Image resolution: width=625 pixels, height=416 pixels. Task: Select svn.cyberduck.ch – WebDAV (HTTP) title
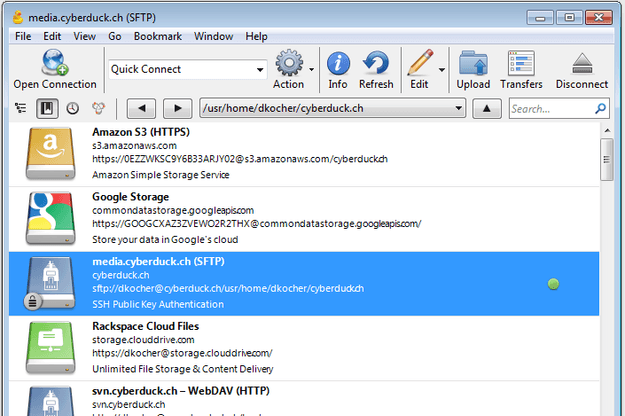[181, 391]
